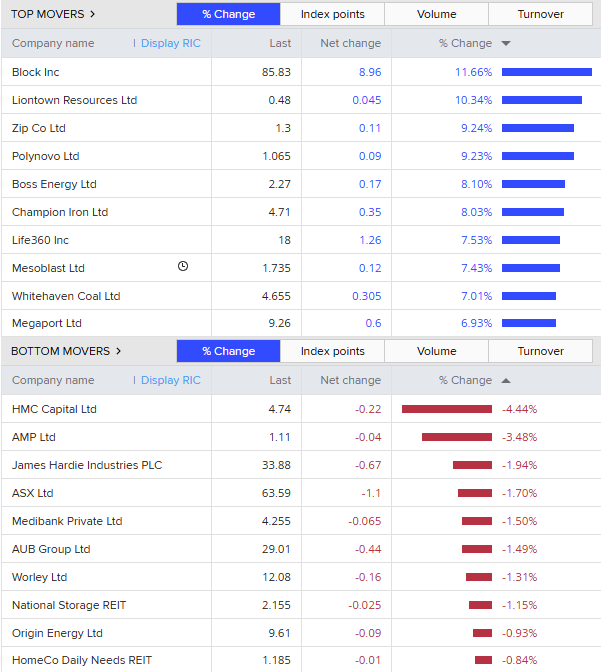This screenshot has width=601, height=672.
Task: Sort Top Movers by Last column header
Action: click(x=280, y=43)
